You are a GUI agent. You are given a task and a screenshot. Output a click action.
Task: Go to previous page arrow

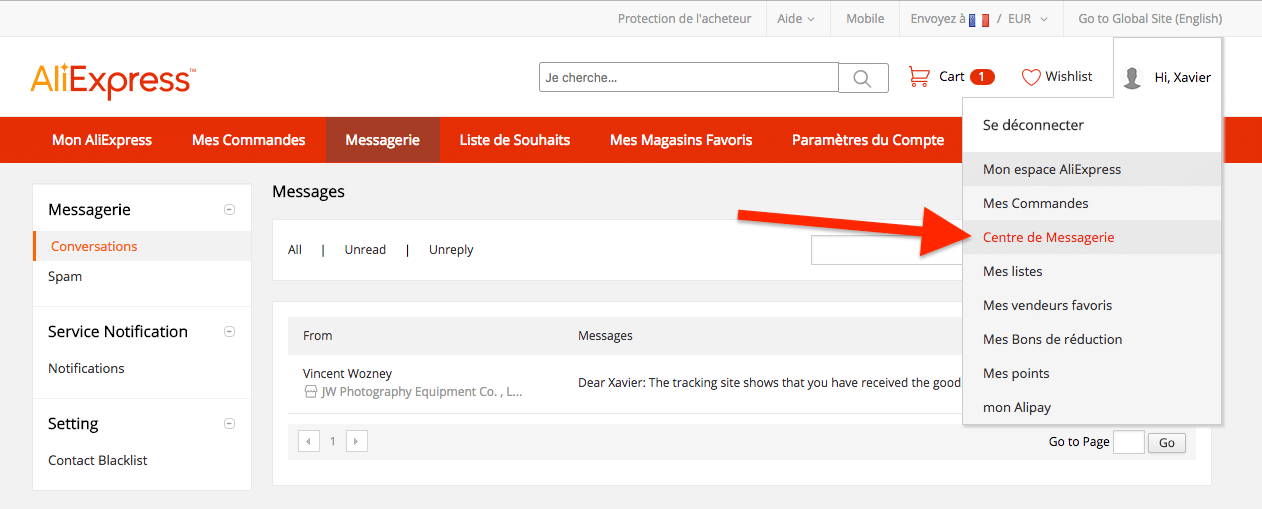coord(310,441)
